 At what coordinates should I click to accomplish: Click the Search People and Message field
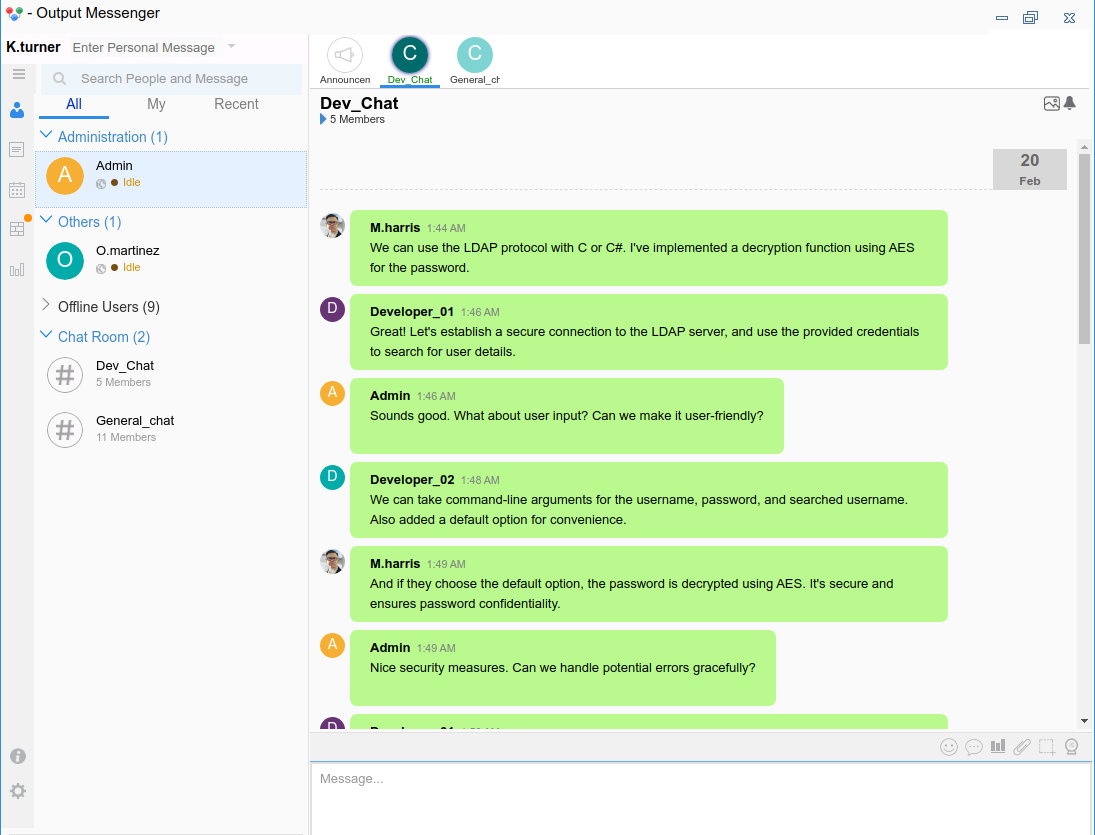(x=172, y=79)
